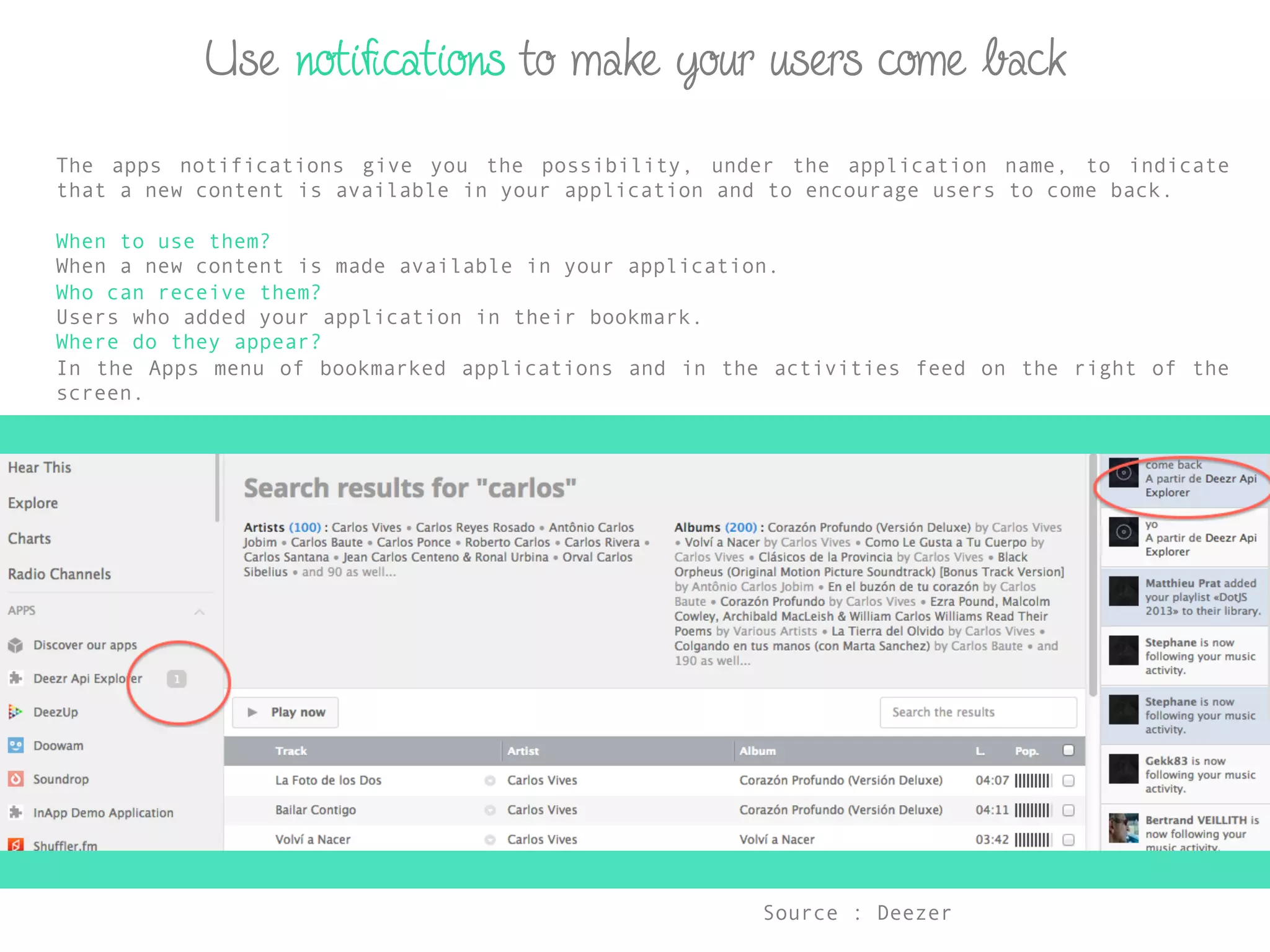This screenshot has height=952, width=1270.
Task: Open the Doowam app entry
Action: click(58, 746)
